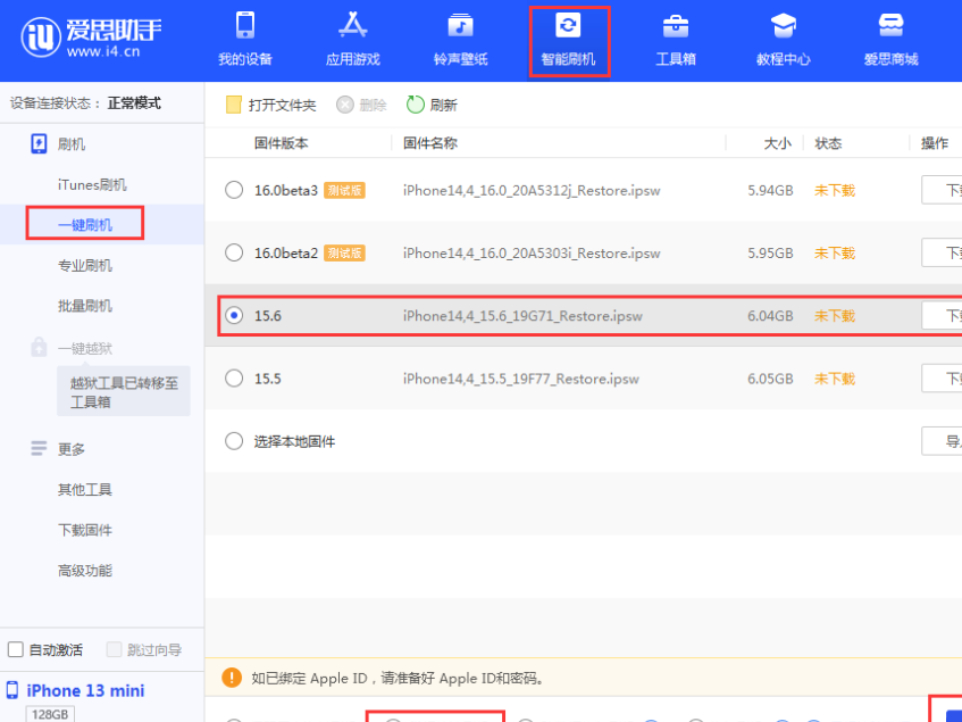Open the 爱思商城 section
Viewport: 962px width, 722px height.
click(891, 40)
